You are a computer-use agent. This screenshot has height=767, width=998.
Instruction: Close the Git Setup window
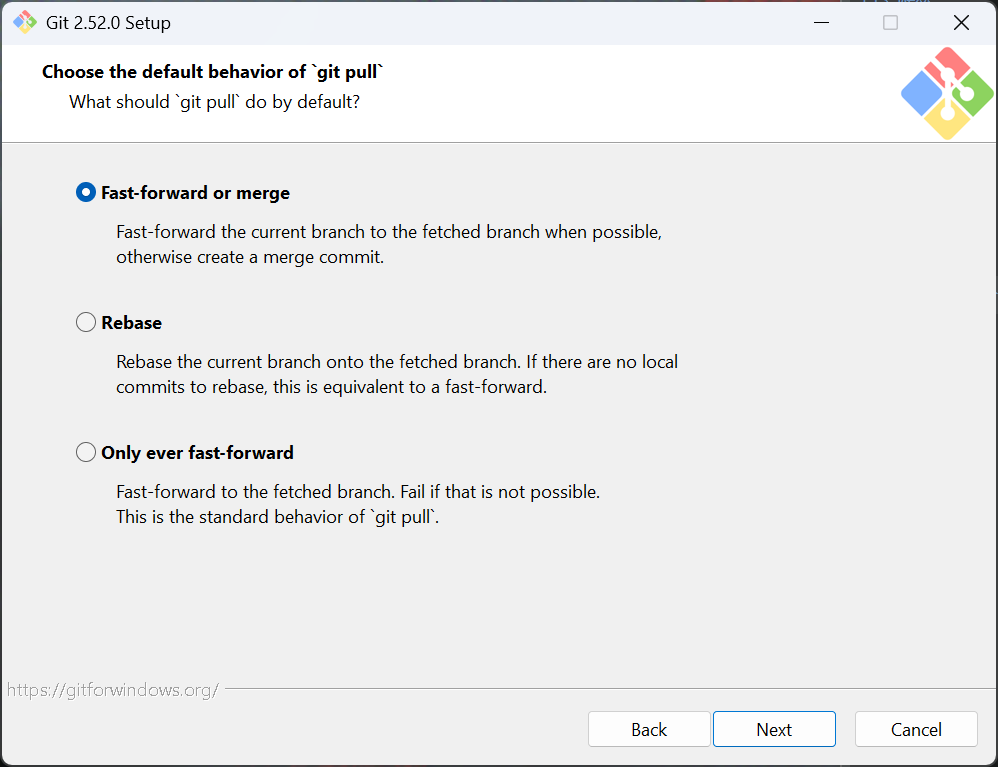(x=961, y=22)
